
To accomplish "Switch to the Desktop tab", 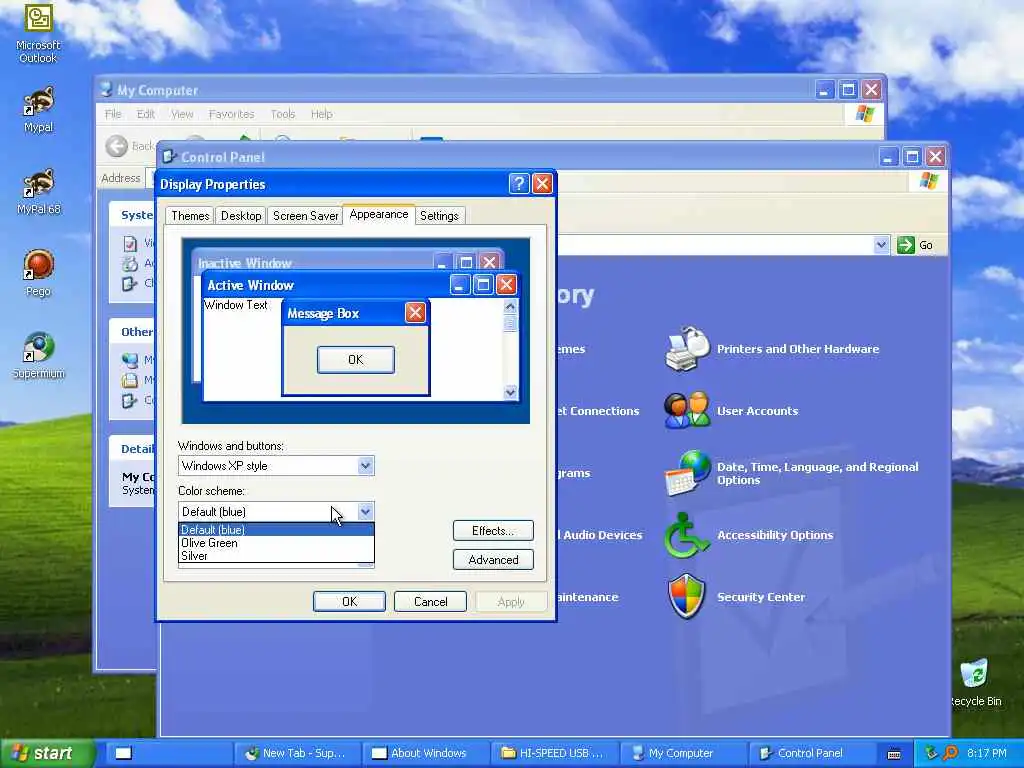I will (x=241, y=216).
